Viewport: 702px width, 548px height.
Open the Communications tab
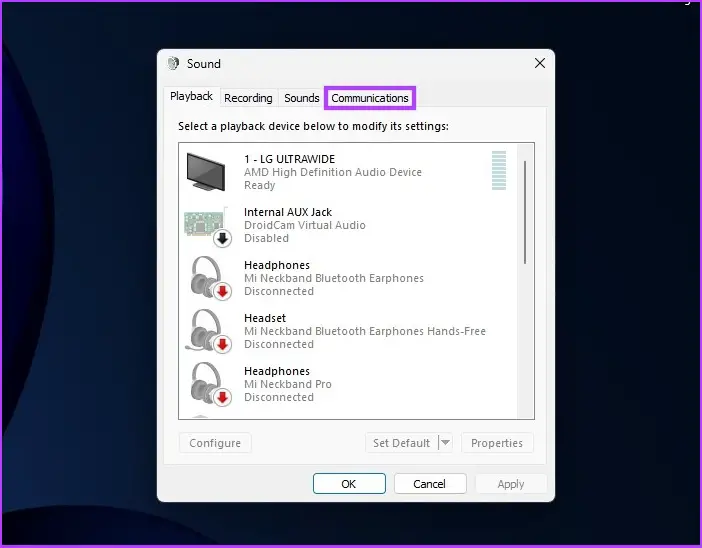point(370,98)
